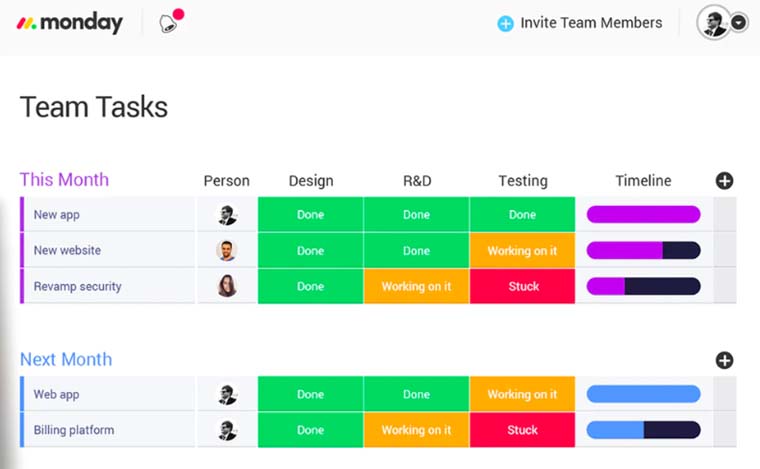Click the Testing column header
Viewport: 760px width, 469px height.
coord(522,181)
